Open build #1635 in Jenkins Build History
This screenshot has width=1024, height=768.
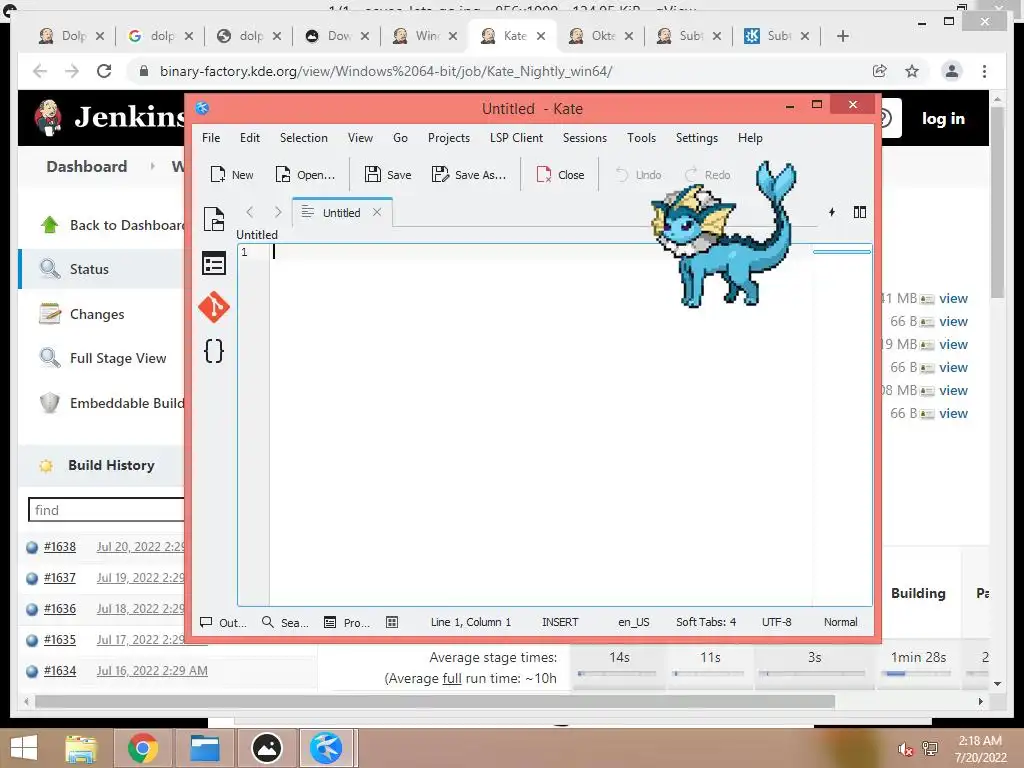click(59, 640)
